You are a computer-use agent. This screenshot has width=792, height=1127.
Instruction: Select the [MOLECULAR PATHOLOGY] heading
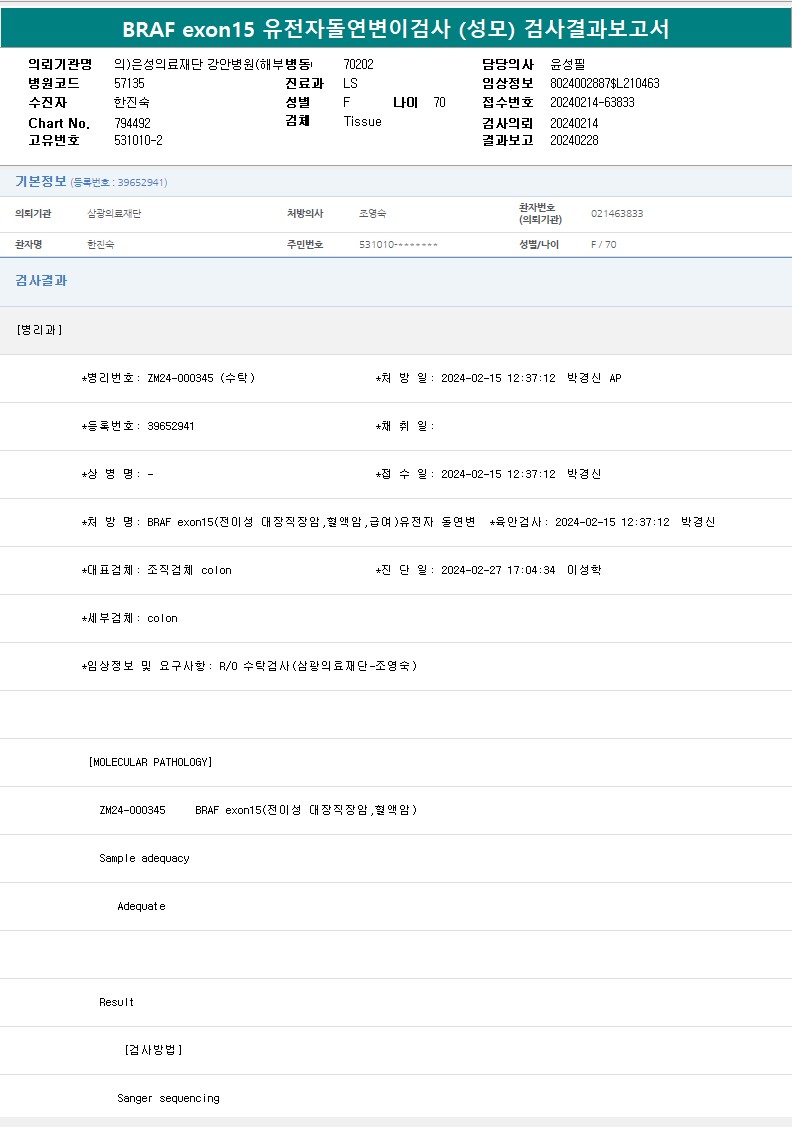coord(150,762)
